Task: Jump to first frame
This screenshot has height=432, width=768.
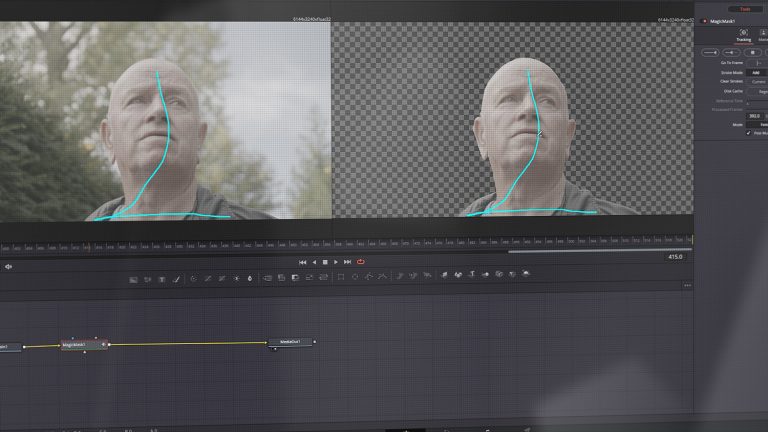Action: click(303, 263)
